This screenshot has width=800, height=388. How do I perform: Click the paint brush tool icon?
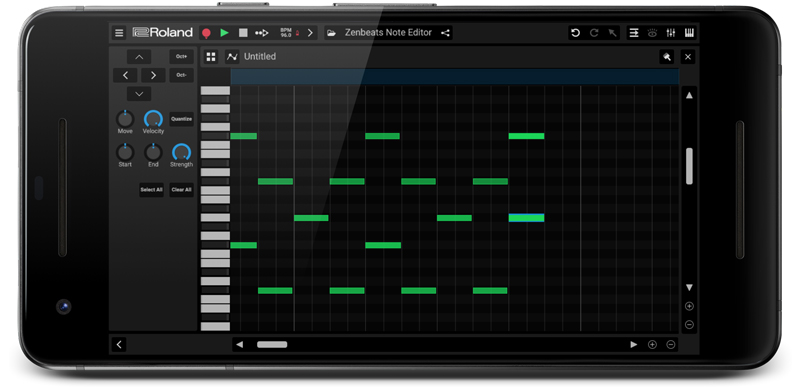tap(666, 57)
